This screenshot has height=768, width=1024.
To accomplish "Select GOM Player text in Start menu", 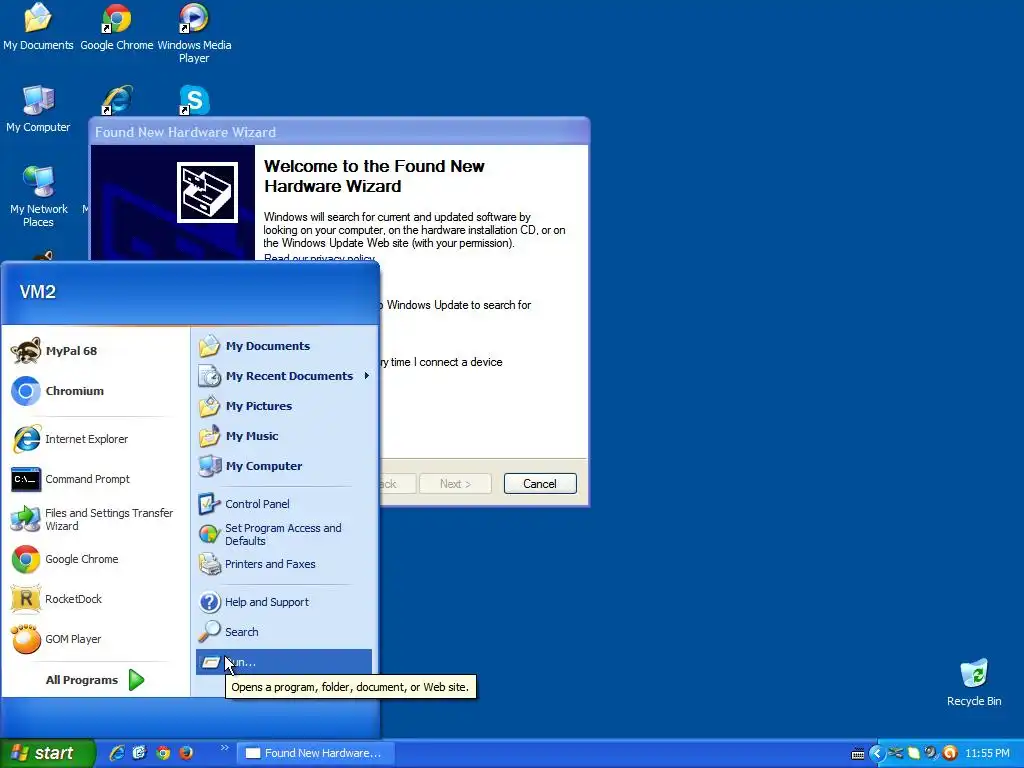I will pyautogui.click(x=73, y=639).
